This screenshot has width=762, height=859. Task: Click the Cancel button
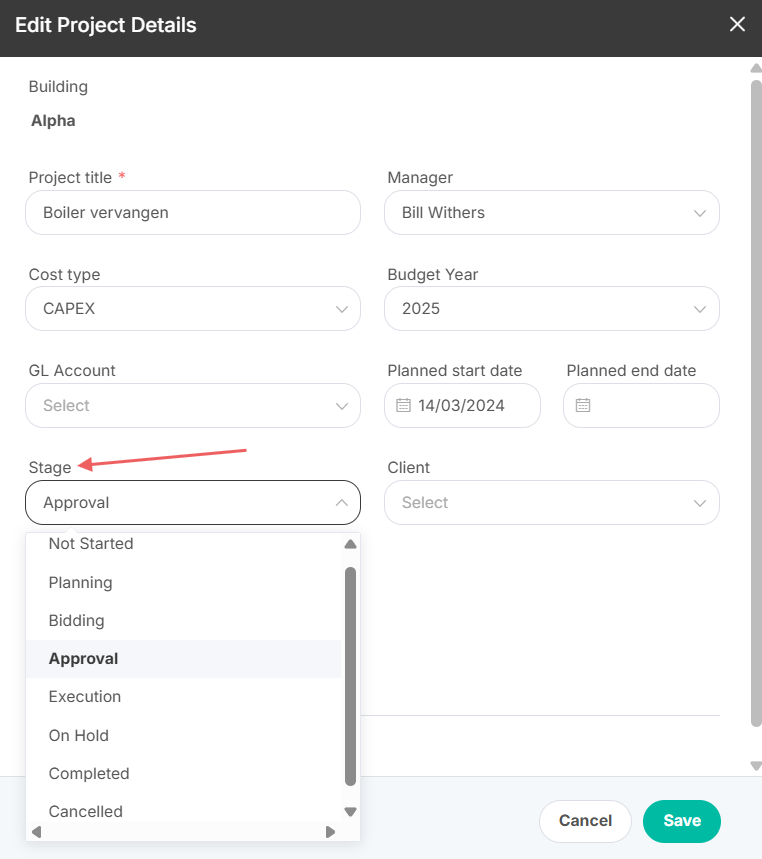click(x=585, y=821)
